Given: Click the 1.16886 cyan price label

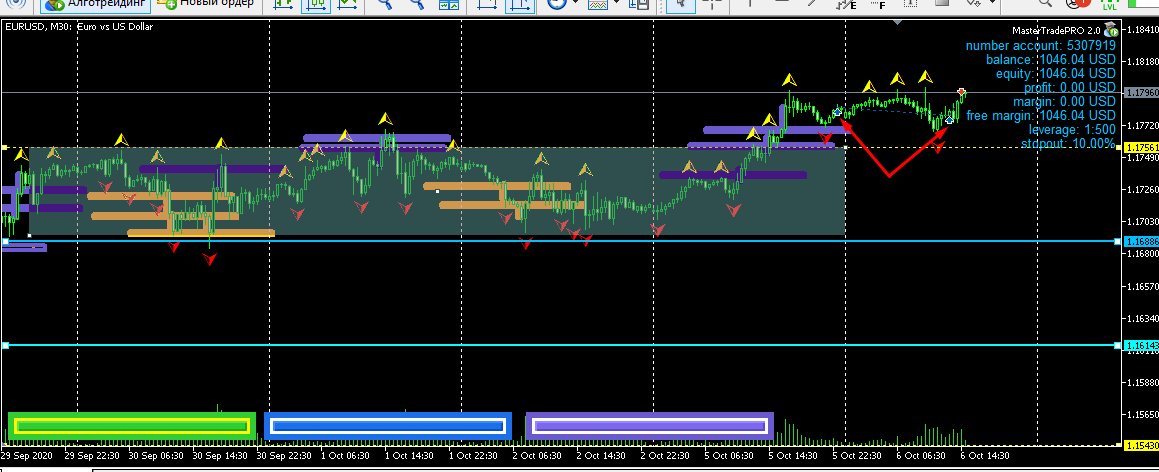Looking at the screenshot, I should (1141, 242).
